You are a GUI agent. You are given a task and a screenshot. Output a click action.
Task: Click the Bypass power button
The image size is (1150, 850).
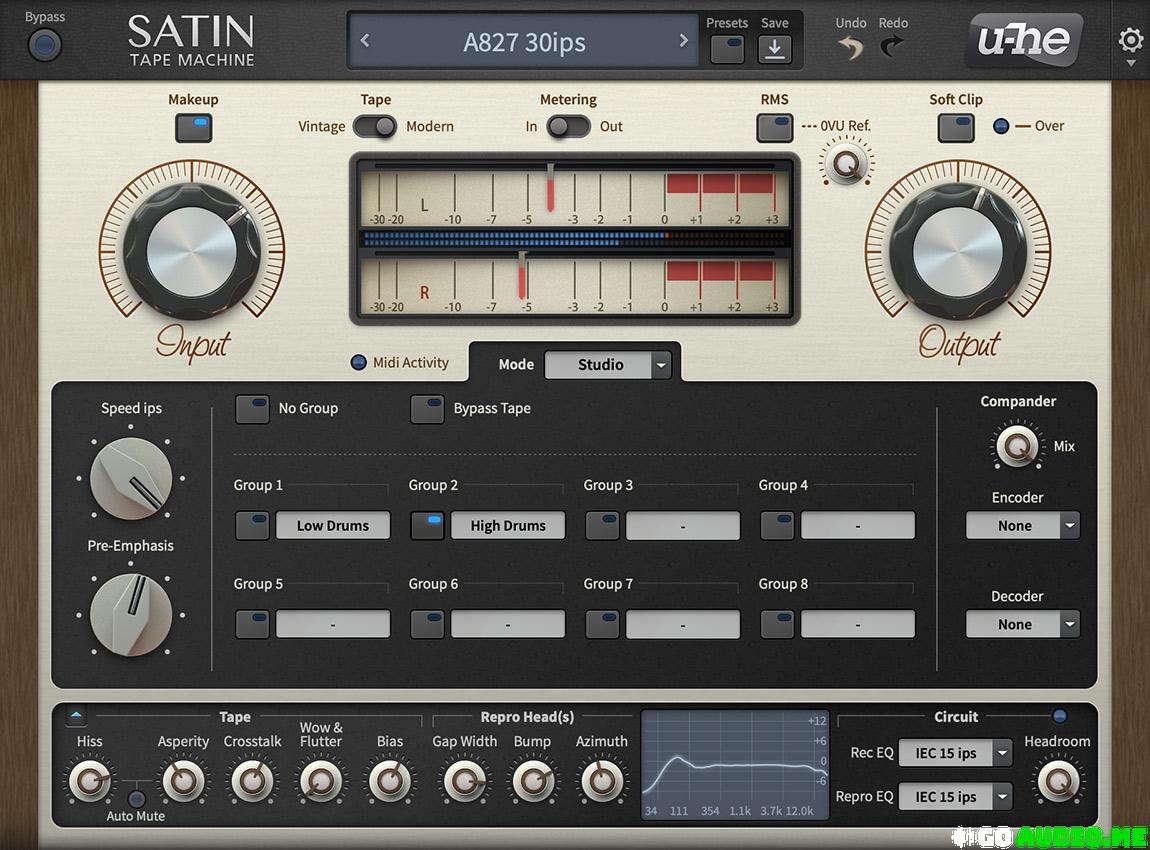coord(45,45)
